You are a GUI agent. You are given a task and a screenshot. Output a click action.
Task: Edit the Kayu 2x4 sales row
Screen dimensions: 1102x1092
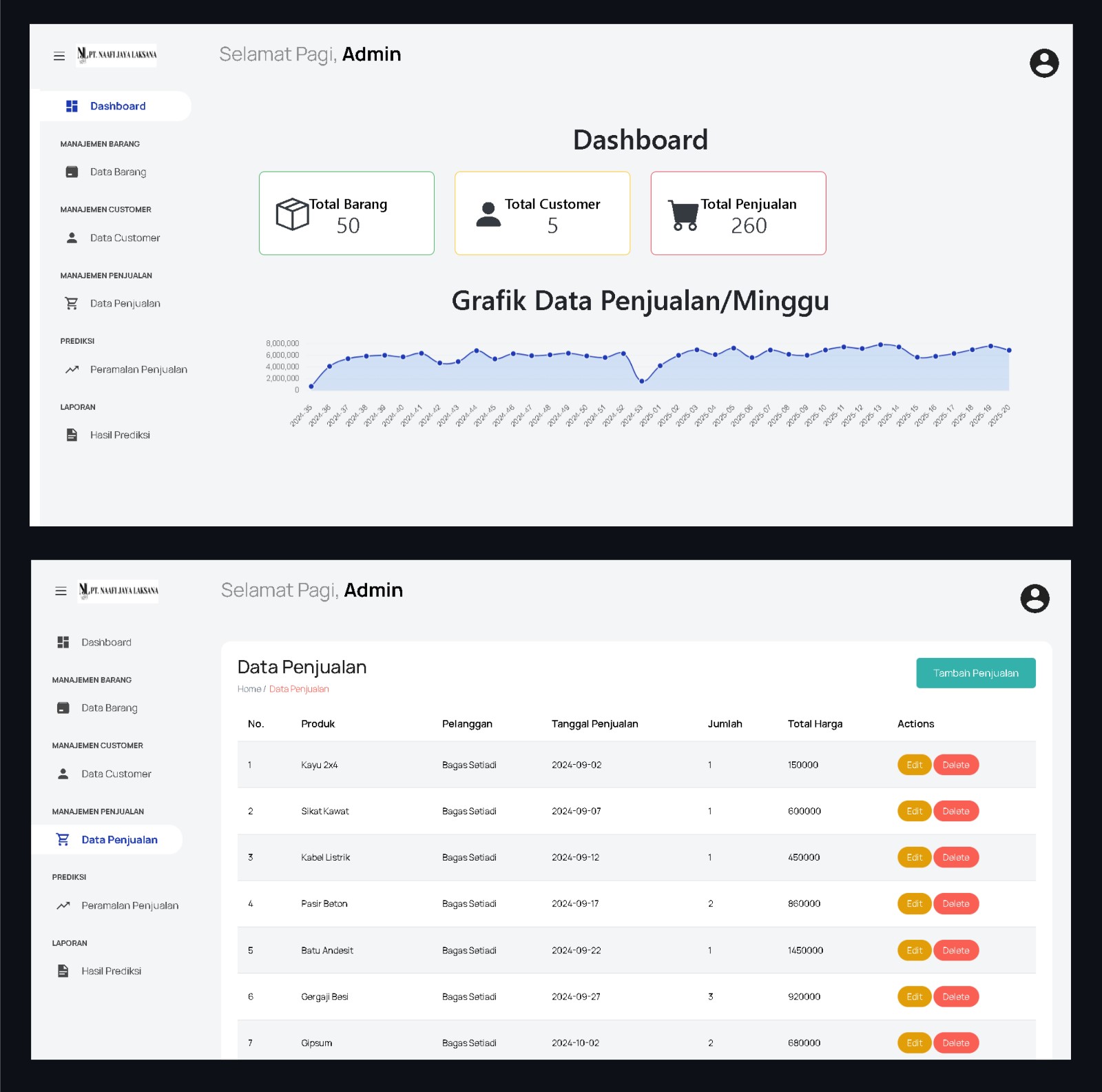pyautogui.click(x=914, y=765)
